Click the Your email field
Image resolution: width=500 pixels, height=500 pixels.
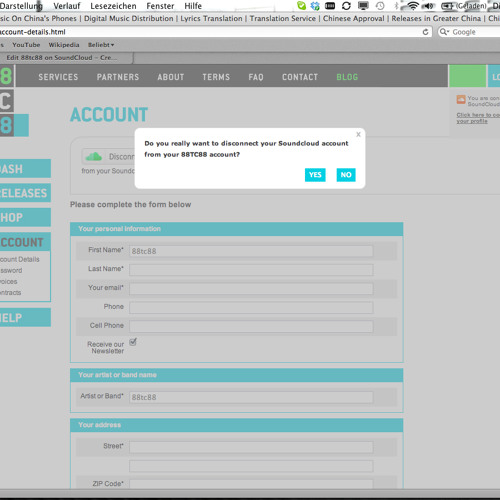click(251, 289)
